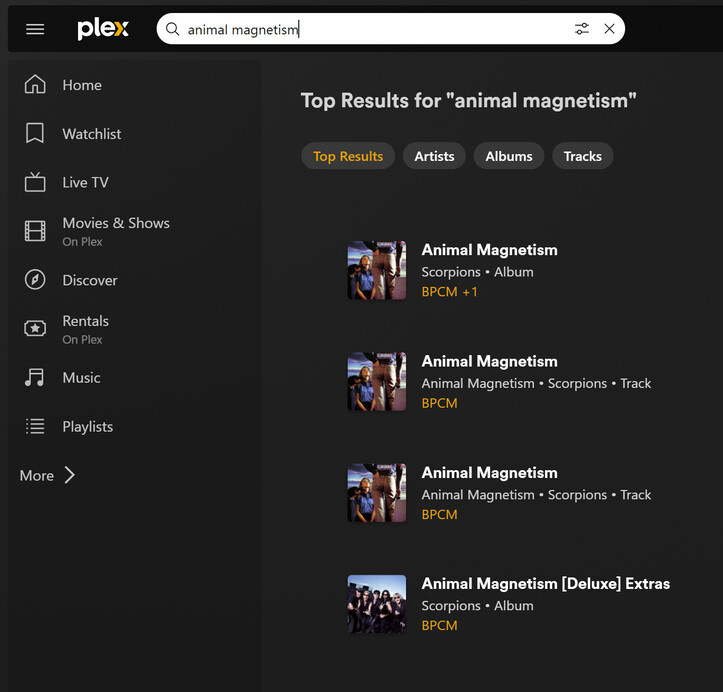Click into the search field text
The height and width of the screenshot is (692, 723).
pyautogui.click(x=243, y=30)
